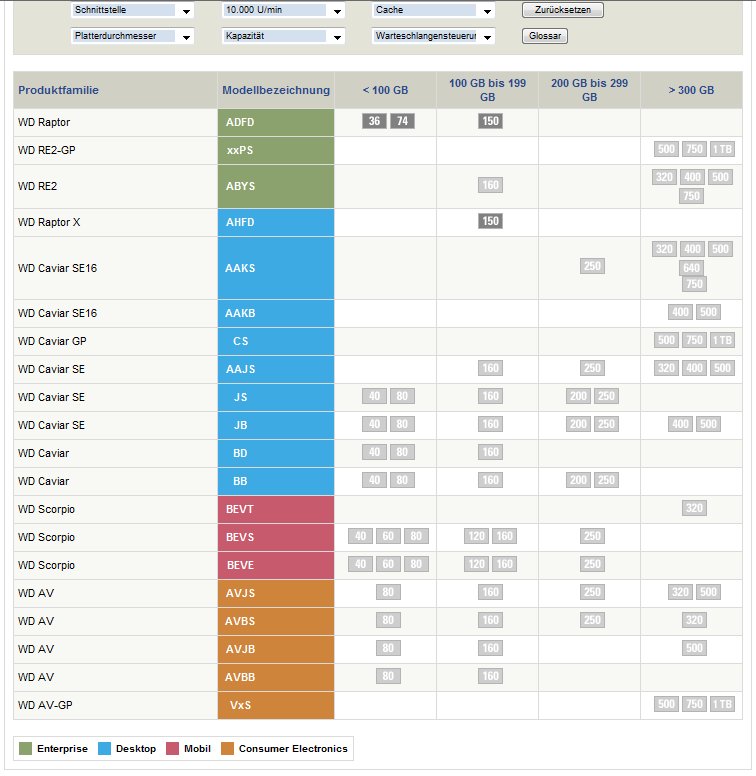Click the WD RE2-GP product family text
Viewport: 756px width, 776px height.
[47, 150]
